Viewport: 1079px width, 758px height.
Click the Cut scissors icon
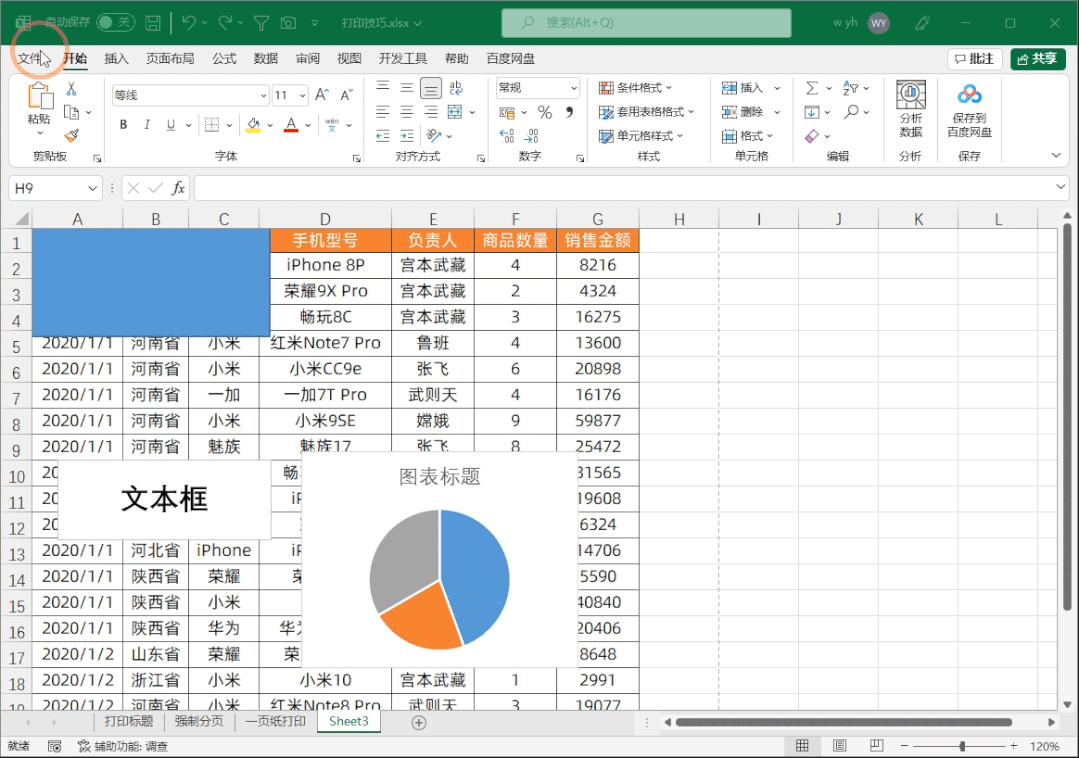coord(72,89)
